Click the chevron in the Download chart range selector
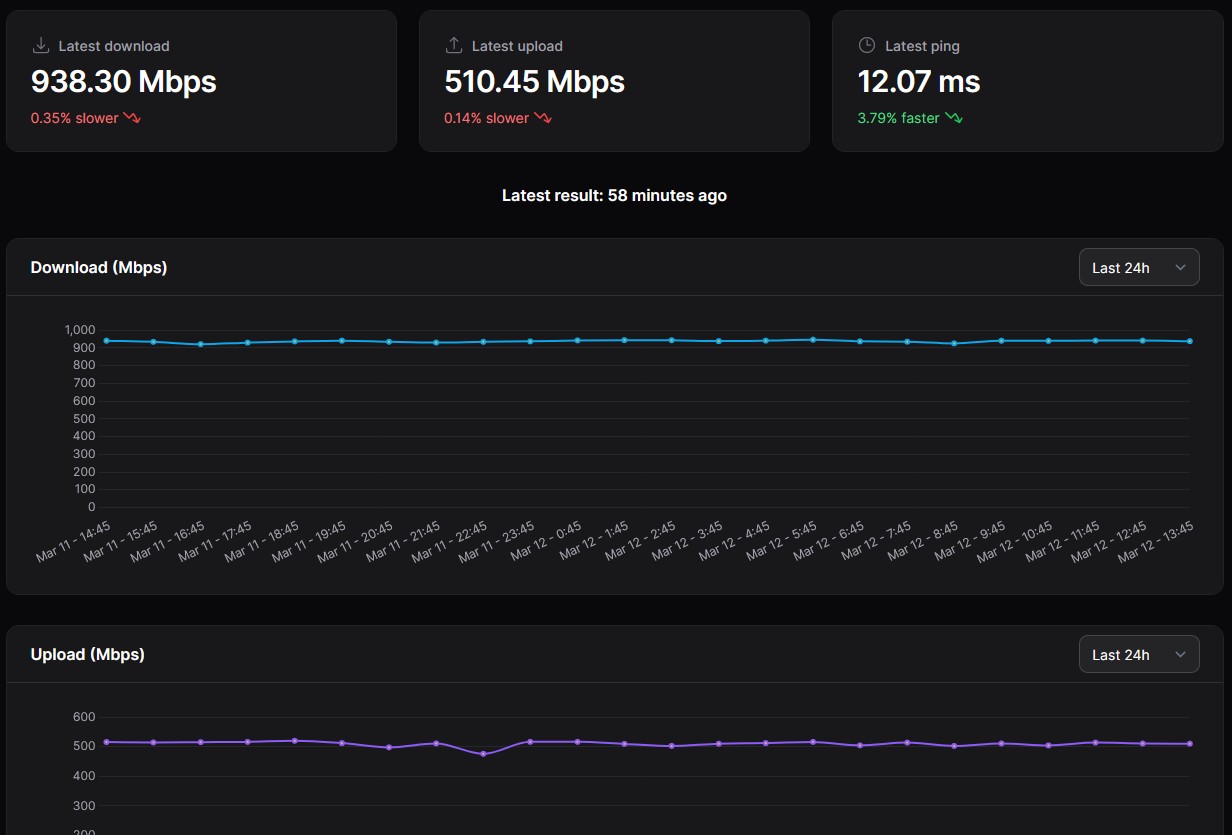Screen dimensions: 1232x835 1180,268
